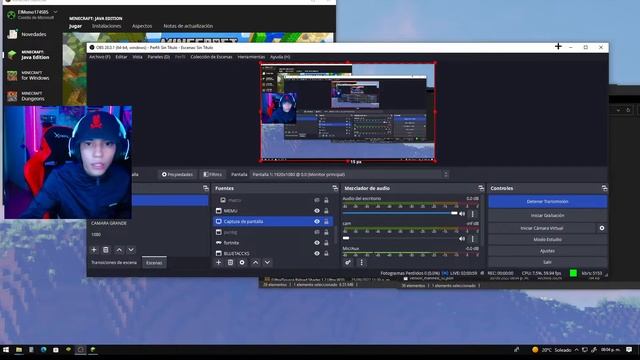
Task: Show the fourth hidden source below Captura
Action: tap(317, 232)
